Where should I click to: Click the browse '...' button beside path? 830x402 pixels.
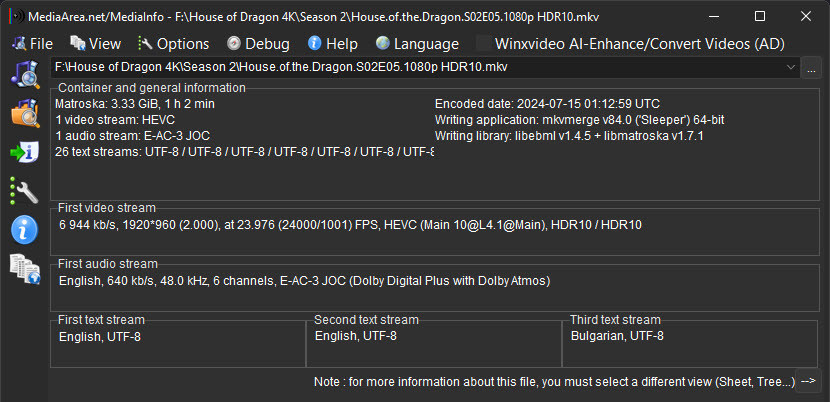point(811,68)
